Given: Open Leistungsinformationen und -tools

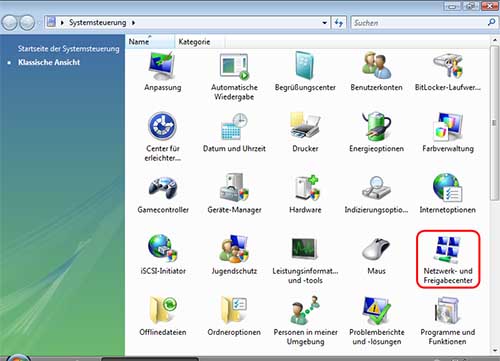Looking at the screenshot, I should pyautogui.click(x=305, y=260).
